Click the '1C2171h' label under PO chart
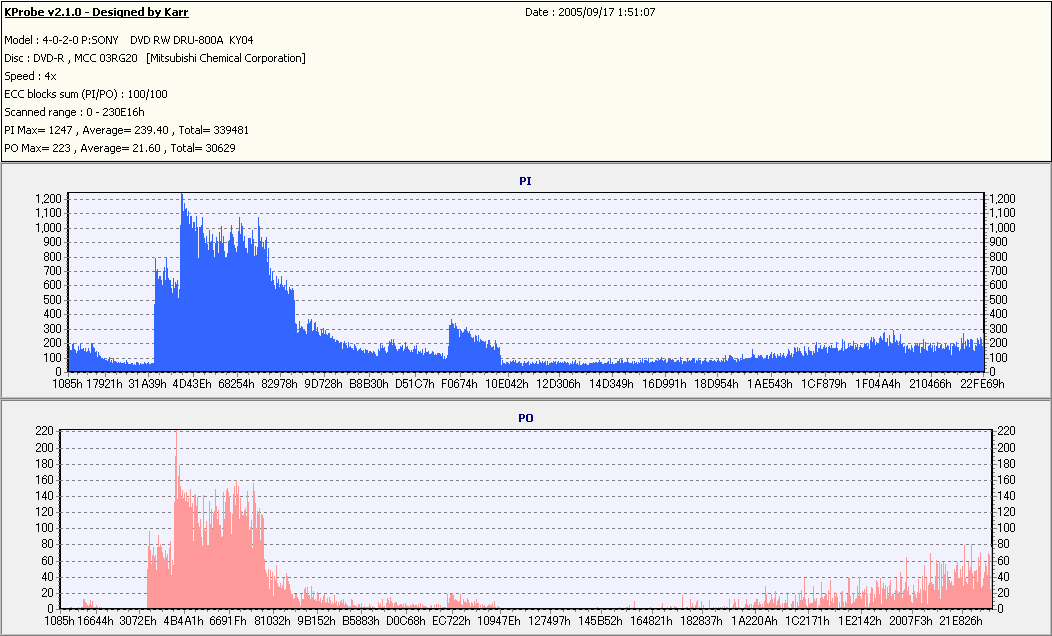 (x=807, y=621)
